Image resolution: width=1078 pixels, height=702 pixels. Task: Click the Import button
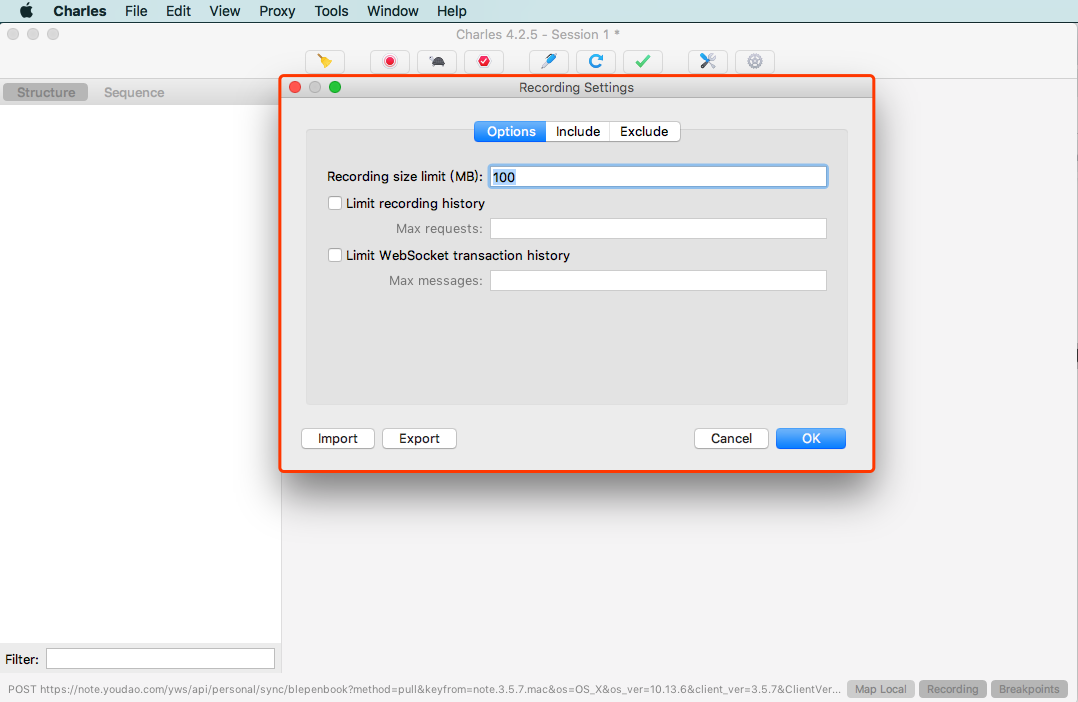tap(338, 439)
